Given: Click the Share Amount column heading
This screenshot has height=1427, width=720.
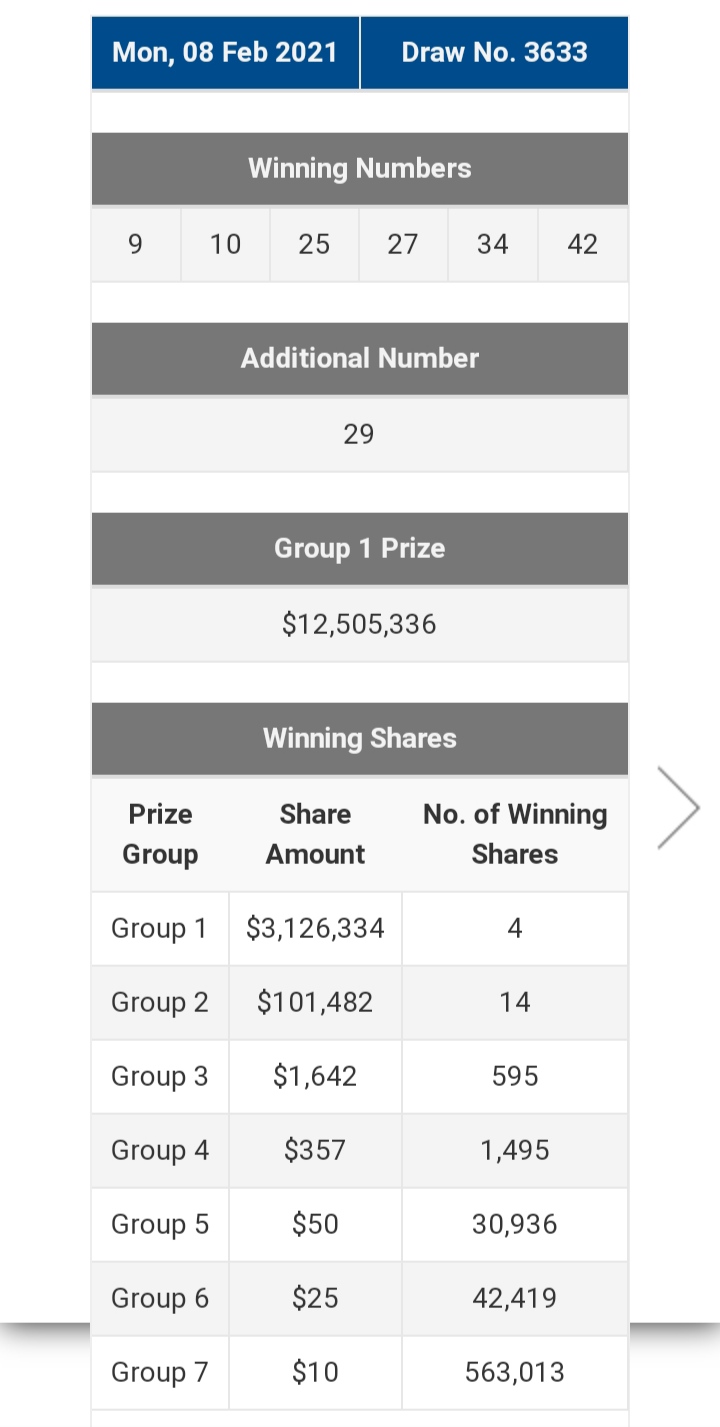Looking at the screenshot, I should tap(315, 834).
